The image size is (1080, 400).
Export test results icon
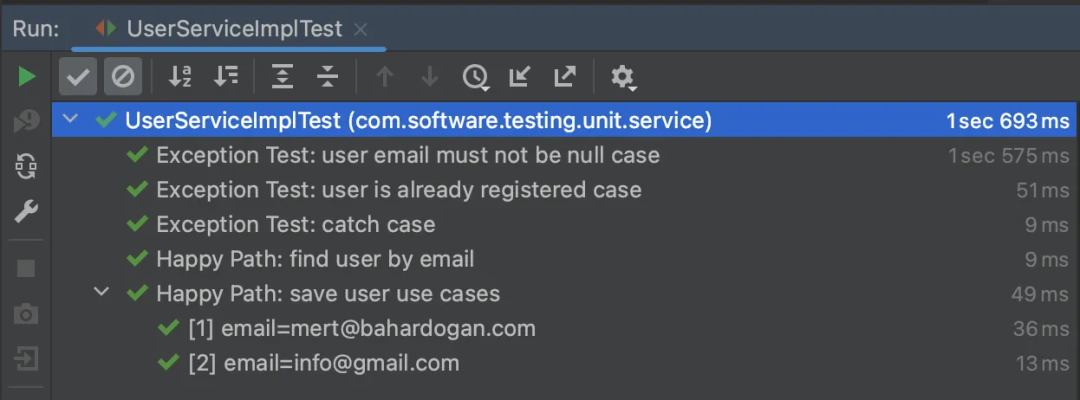tap(565, 76)
